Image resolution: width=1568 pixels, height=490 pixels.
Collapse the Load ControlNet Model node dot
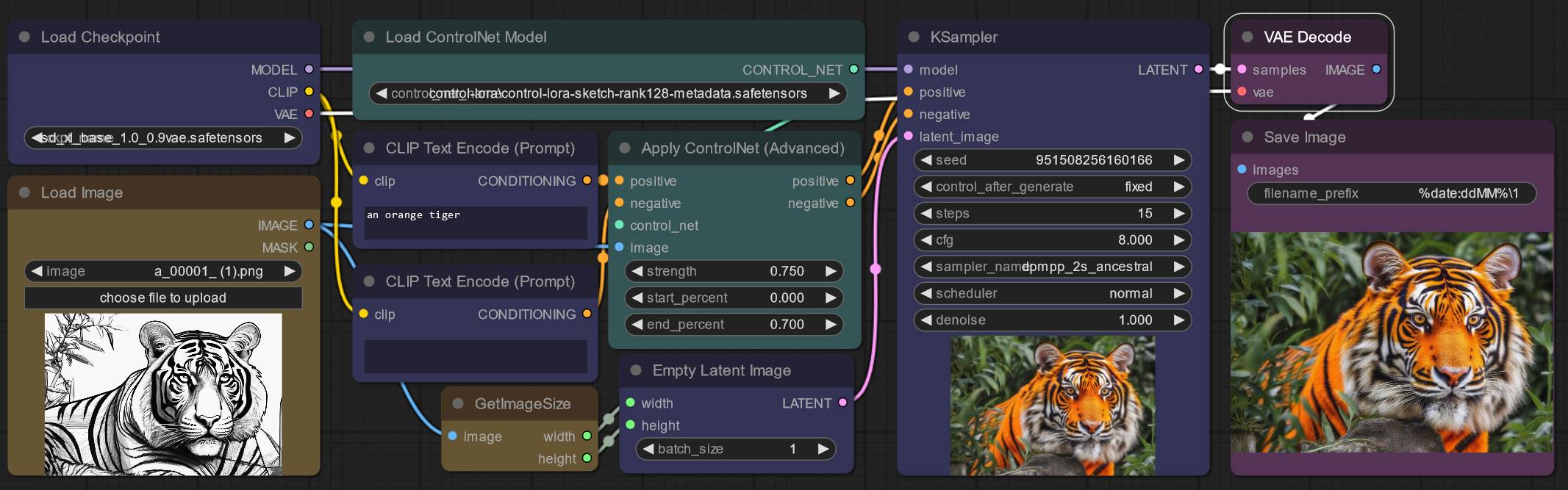(x=369, y=37)
